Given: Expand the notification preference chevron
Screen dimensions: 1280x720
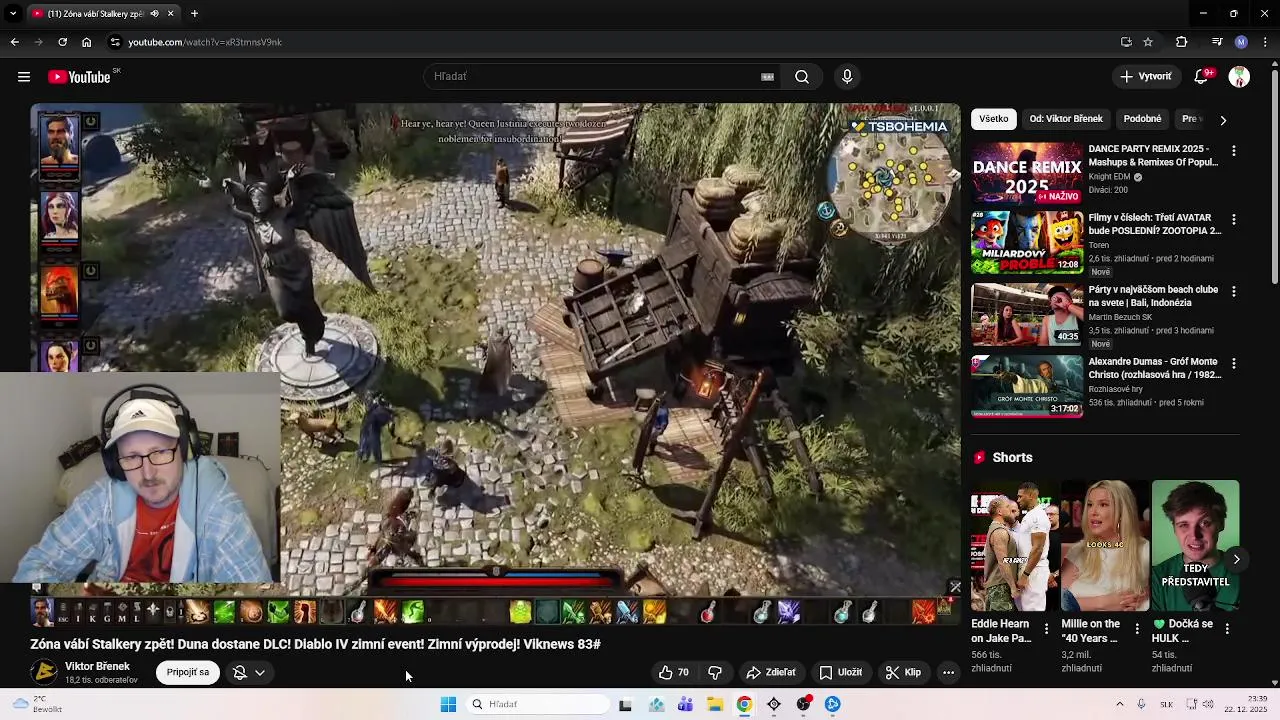Looking at the screenshot, I should [x=260, y=673].
